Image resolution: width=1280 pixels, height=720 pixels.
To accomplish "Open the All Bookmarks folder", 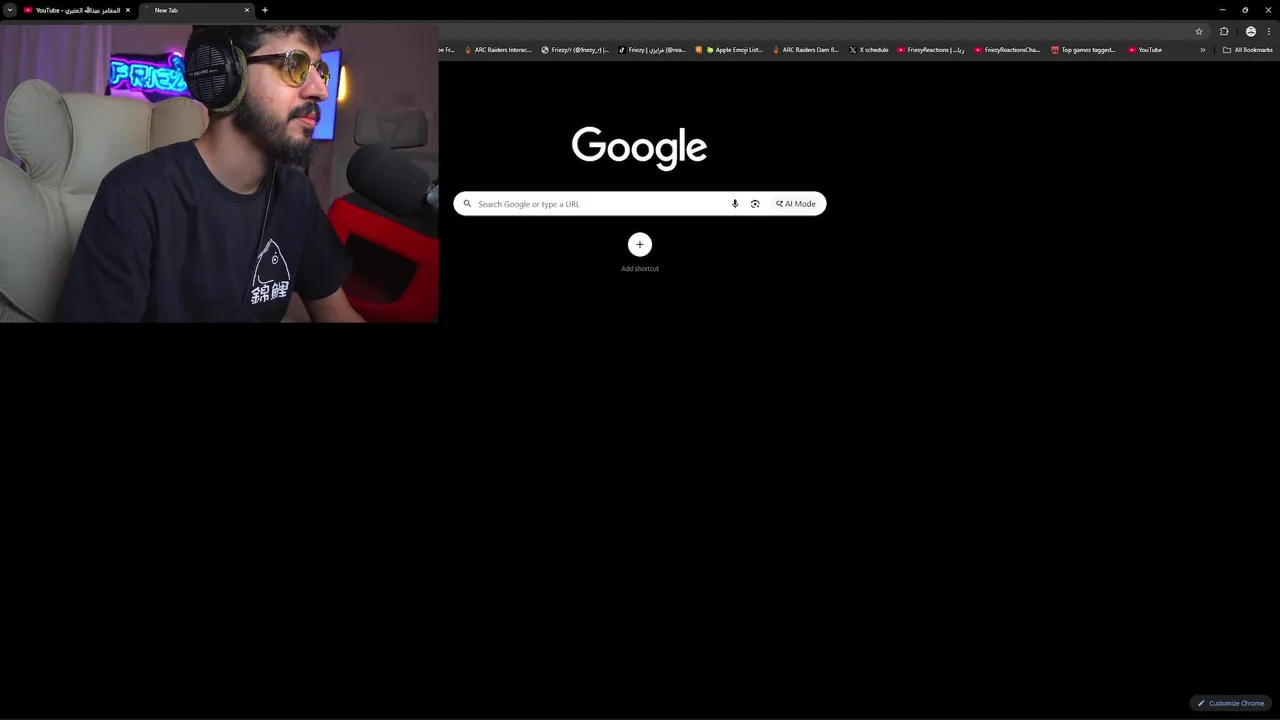I will [x=1248, y=50].
